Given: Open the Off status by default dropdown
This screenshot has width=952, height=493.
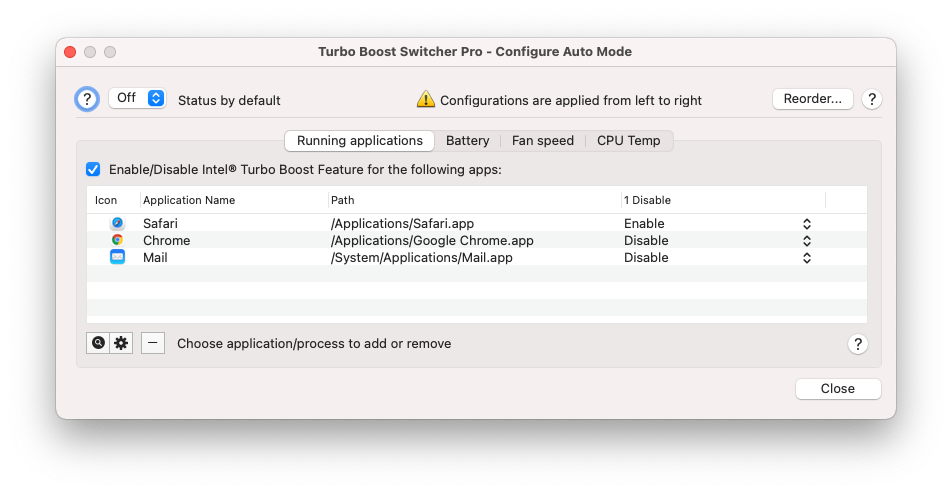Looking at the screenshot, I should 137,98.
